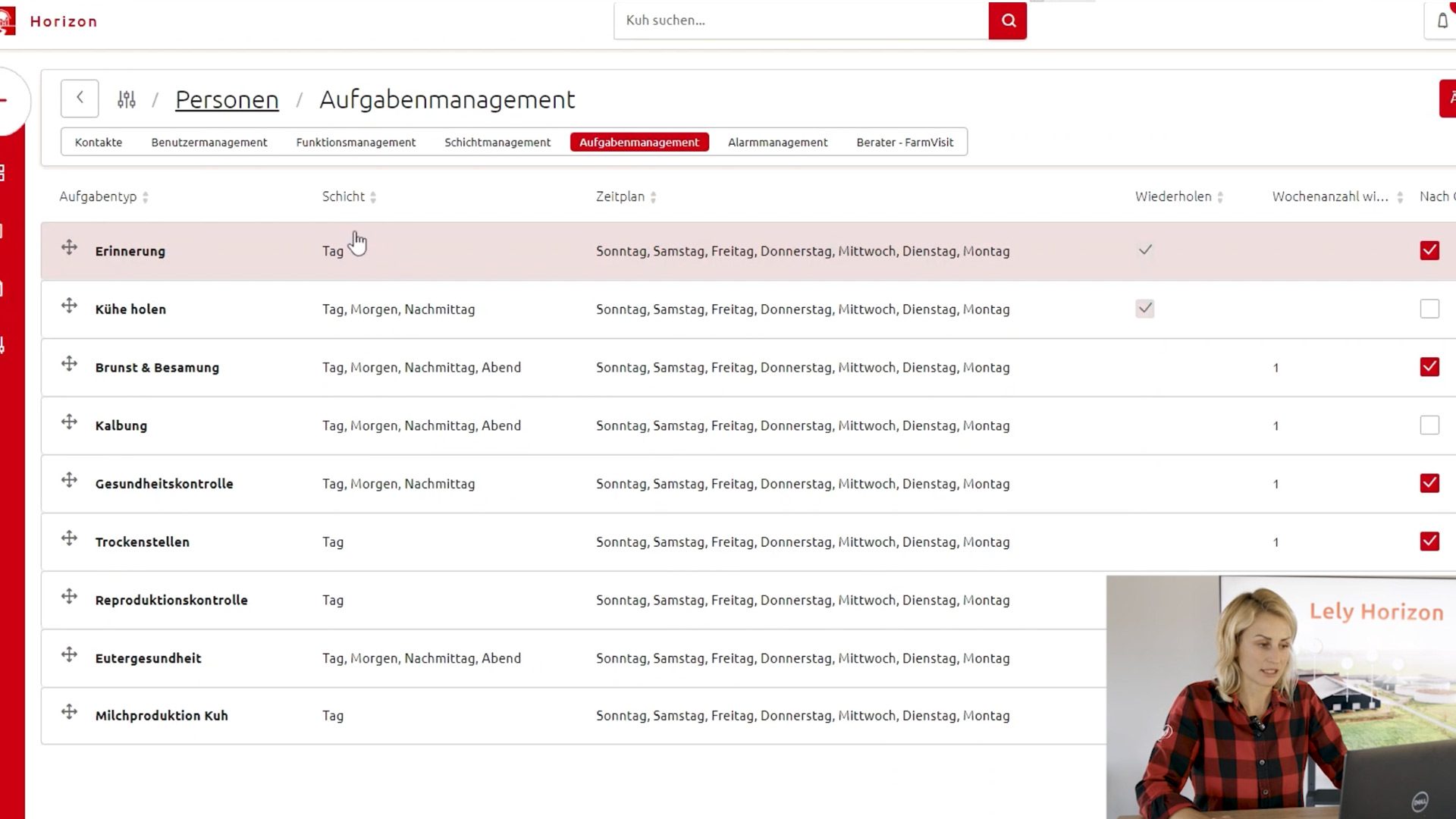Viewport: 1456px width, 819px height.
Task: Click the move icon beside Eutergesundheit
Action: pyautogui.click(x=69, y=655)
